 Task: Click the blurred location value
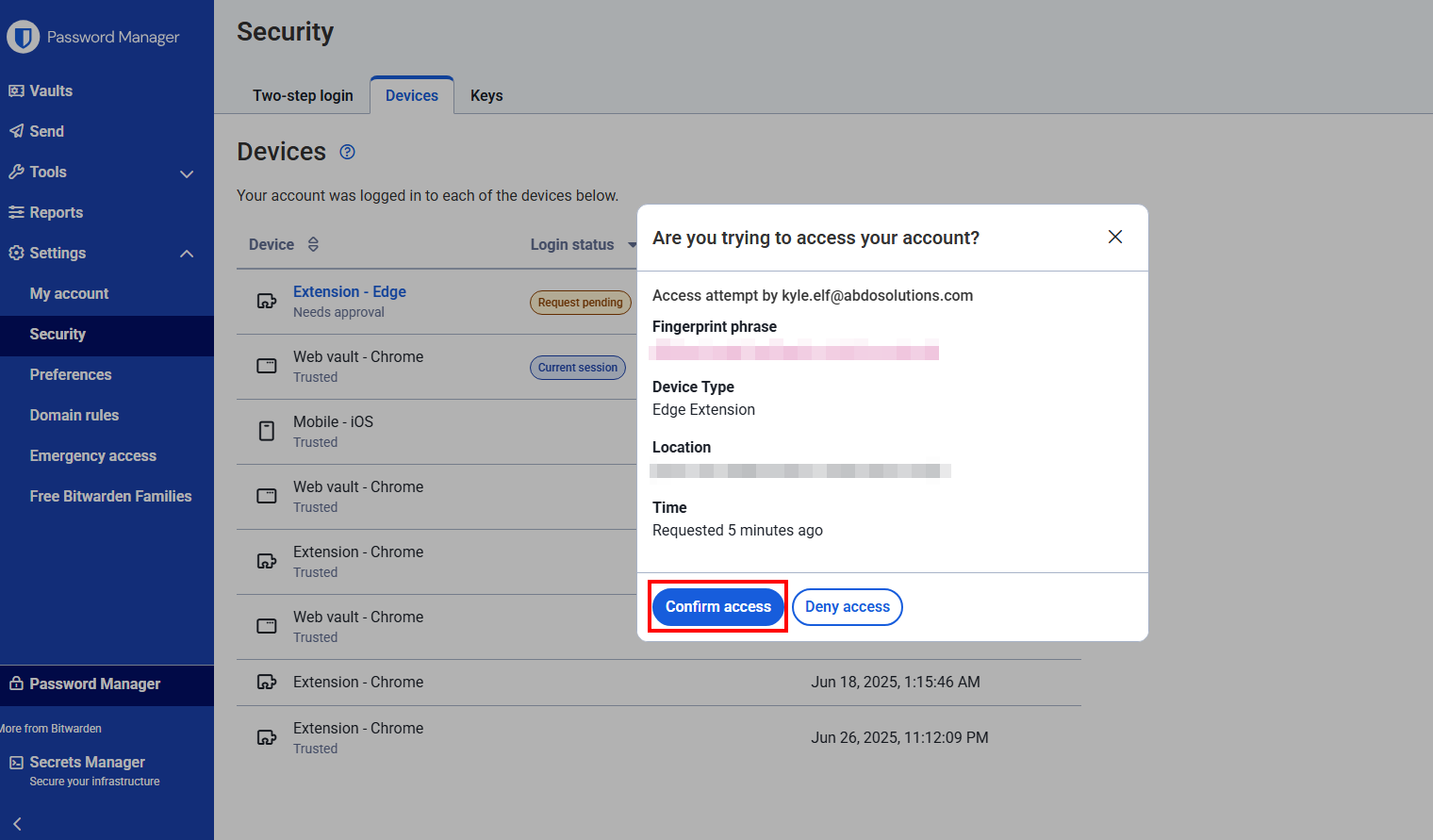click(799, 469)
